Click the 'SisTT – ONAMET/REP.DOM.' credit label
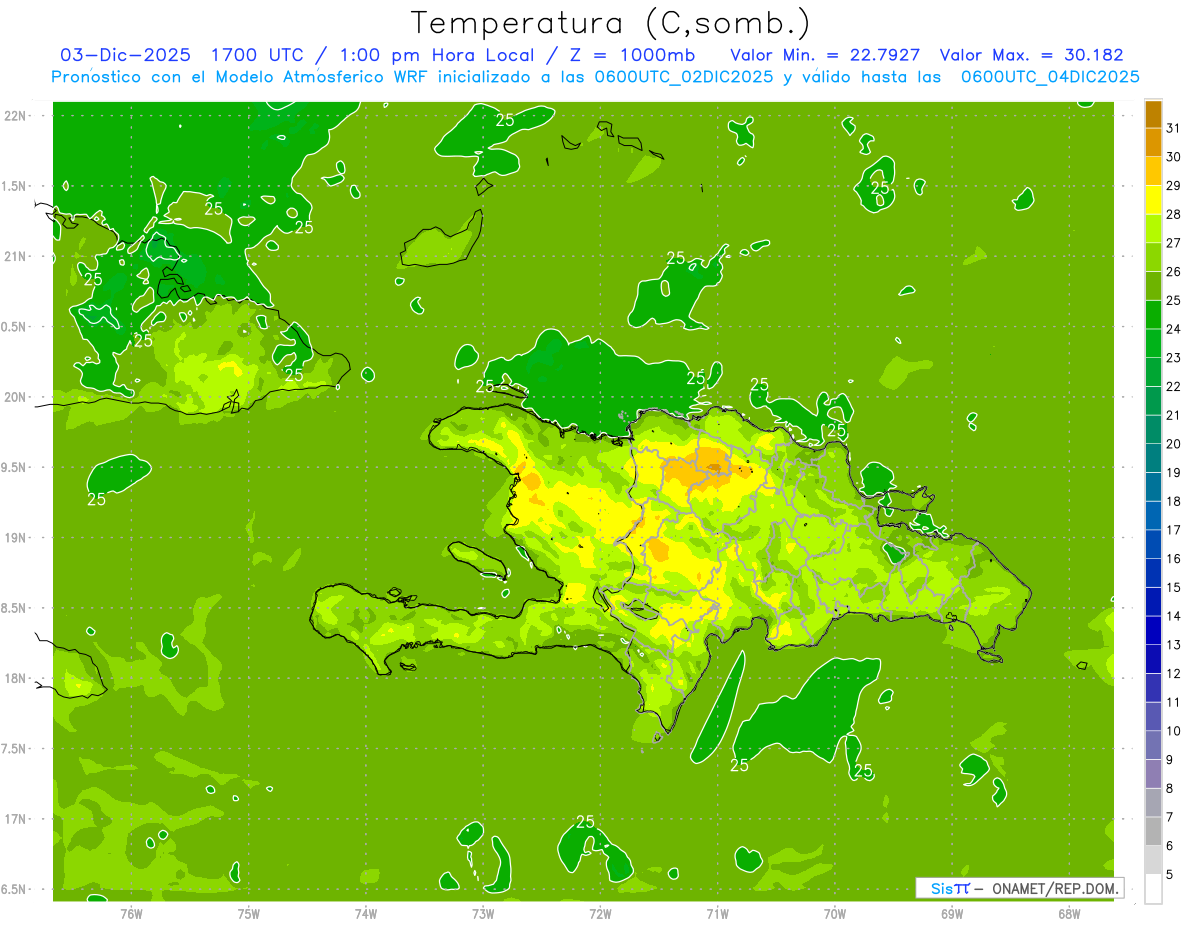 (x=1019, y=888)
